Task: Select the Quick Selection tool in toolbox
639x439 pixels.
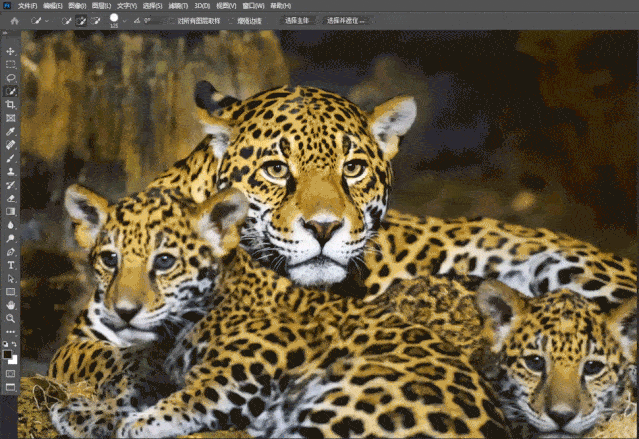Action: [11, 91]
